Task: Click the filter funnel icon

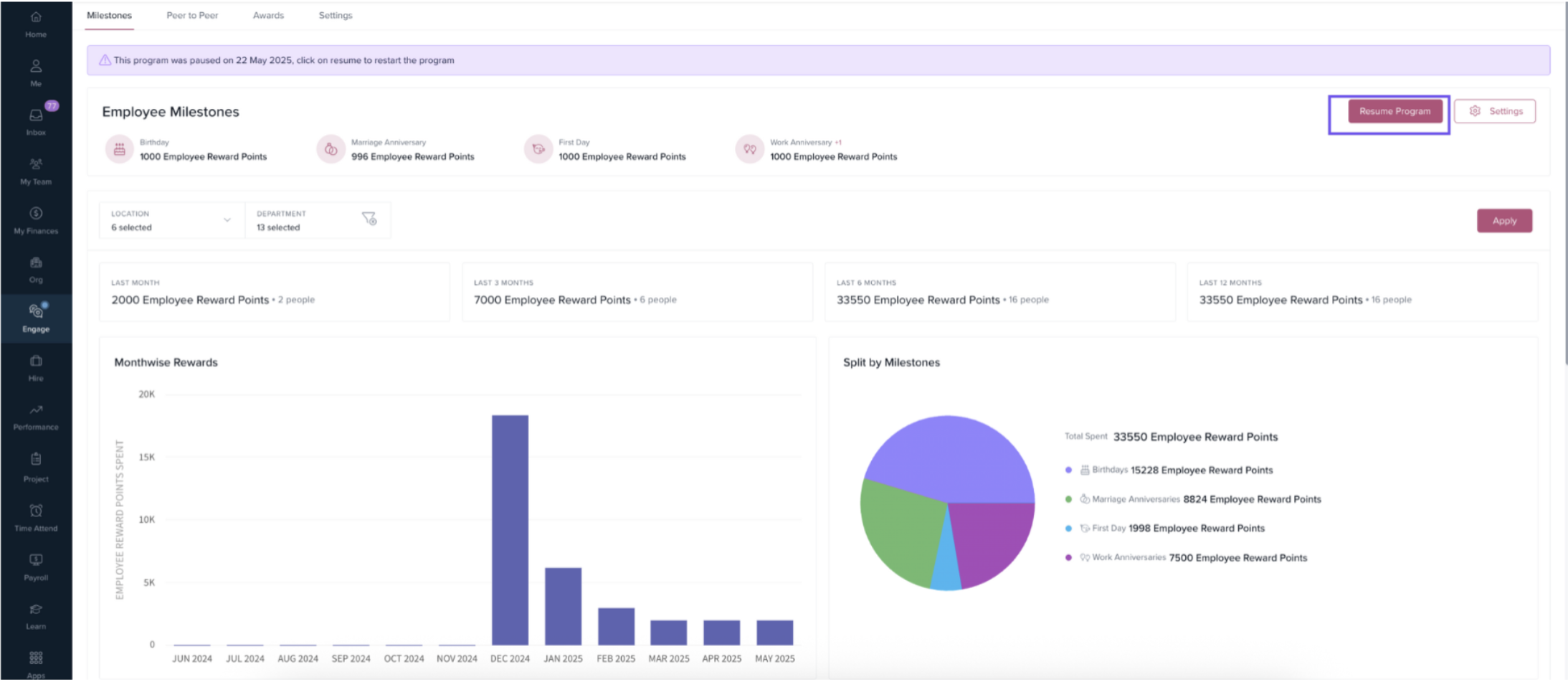Action: coord(369,219)
